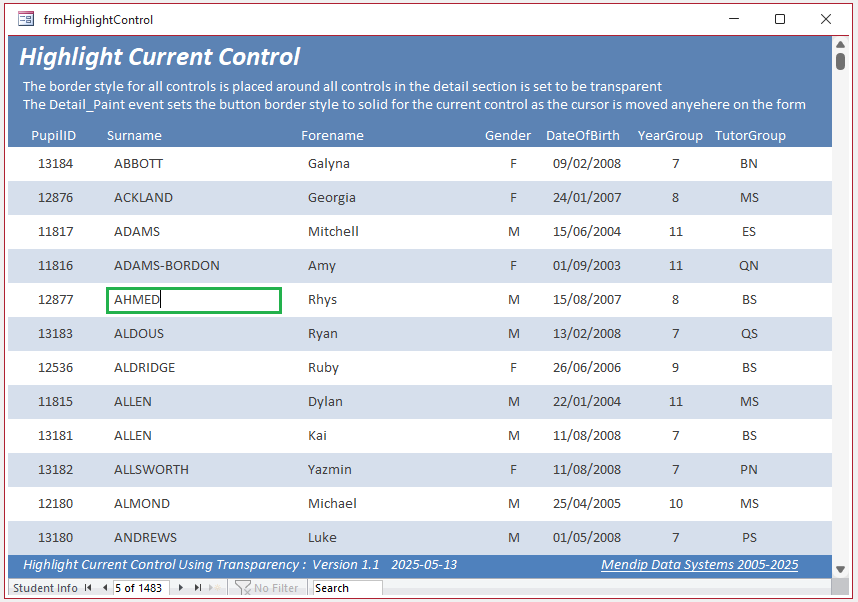Click the form icon in the title bar
This screenshot has width=858, height=602.
pos(26,19)
